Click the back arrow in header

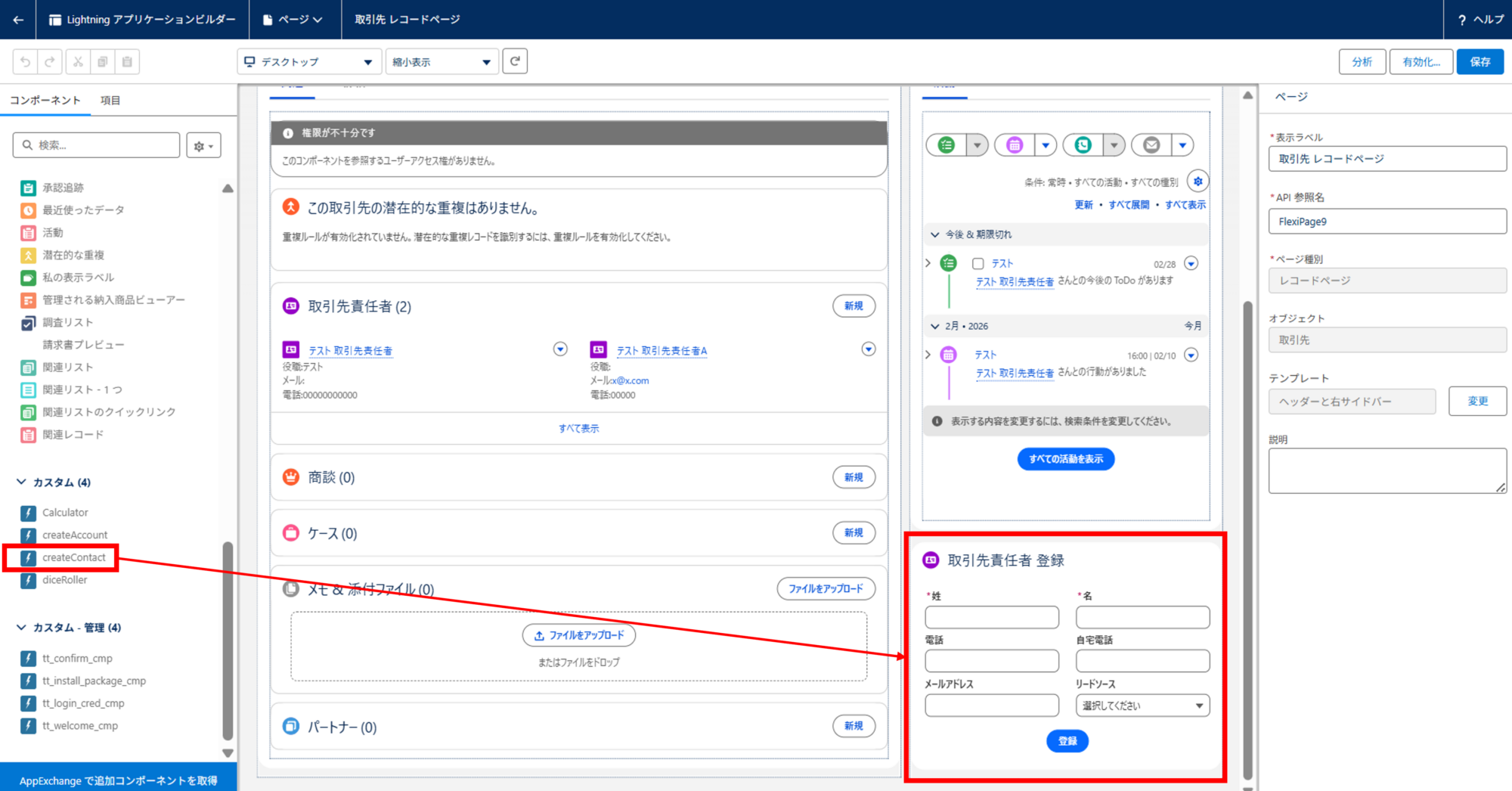pos(18,20)
